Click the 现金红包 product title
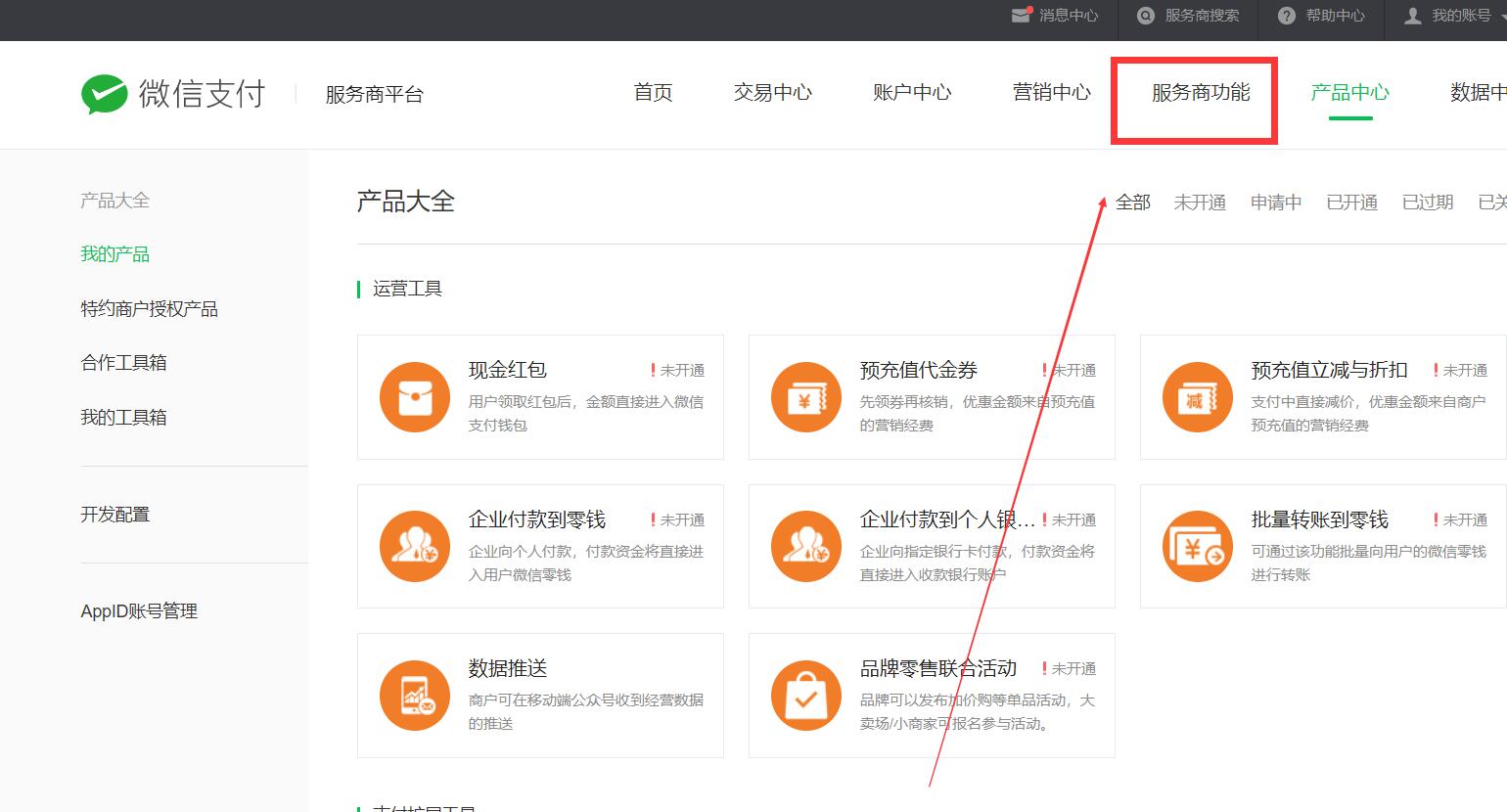This screenshot has height=812, width=1507. point(507,370)
